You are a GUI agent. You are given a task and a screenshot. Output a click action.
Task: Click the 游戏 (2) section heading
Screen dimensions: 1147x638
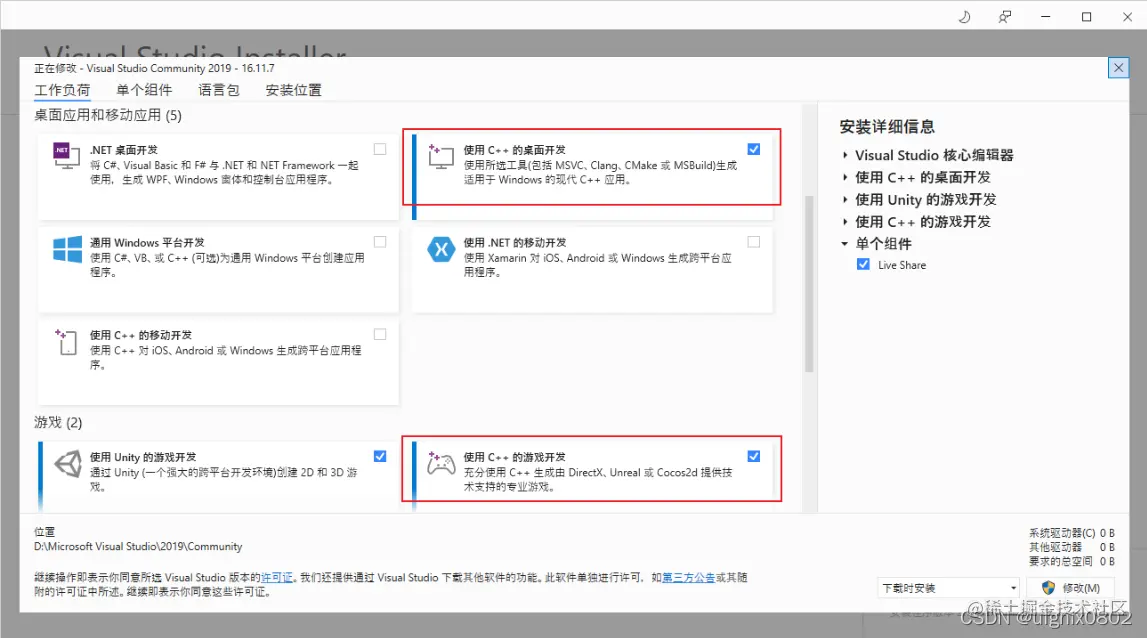tap(58, 422)
